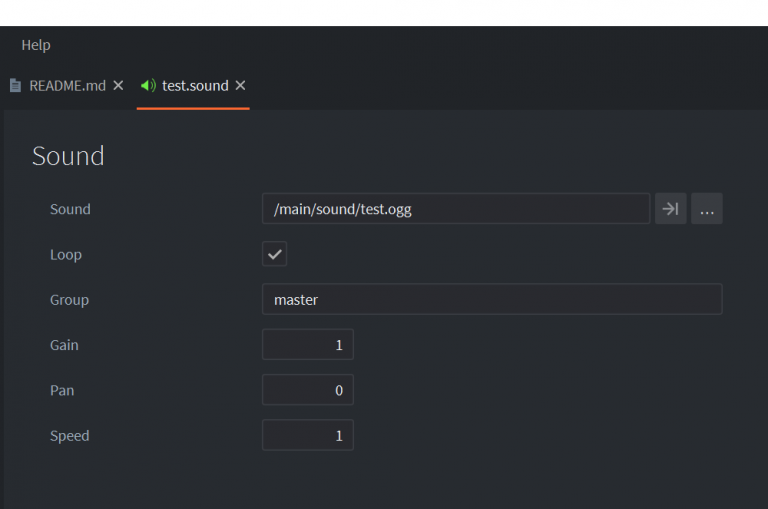Close the test.sound tab
This screenshot has height=509, width=768.
click(x=240, y=86)
